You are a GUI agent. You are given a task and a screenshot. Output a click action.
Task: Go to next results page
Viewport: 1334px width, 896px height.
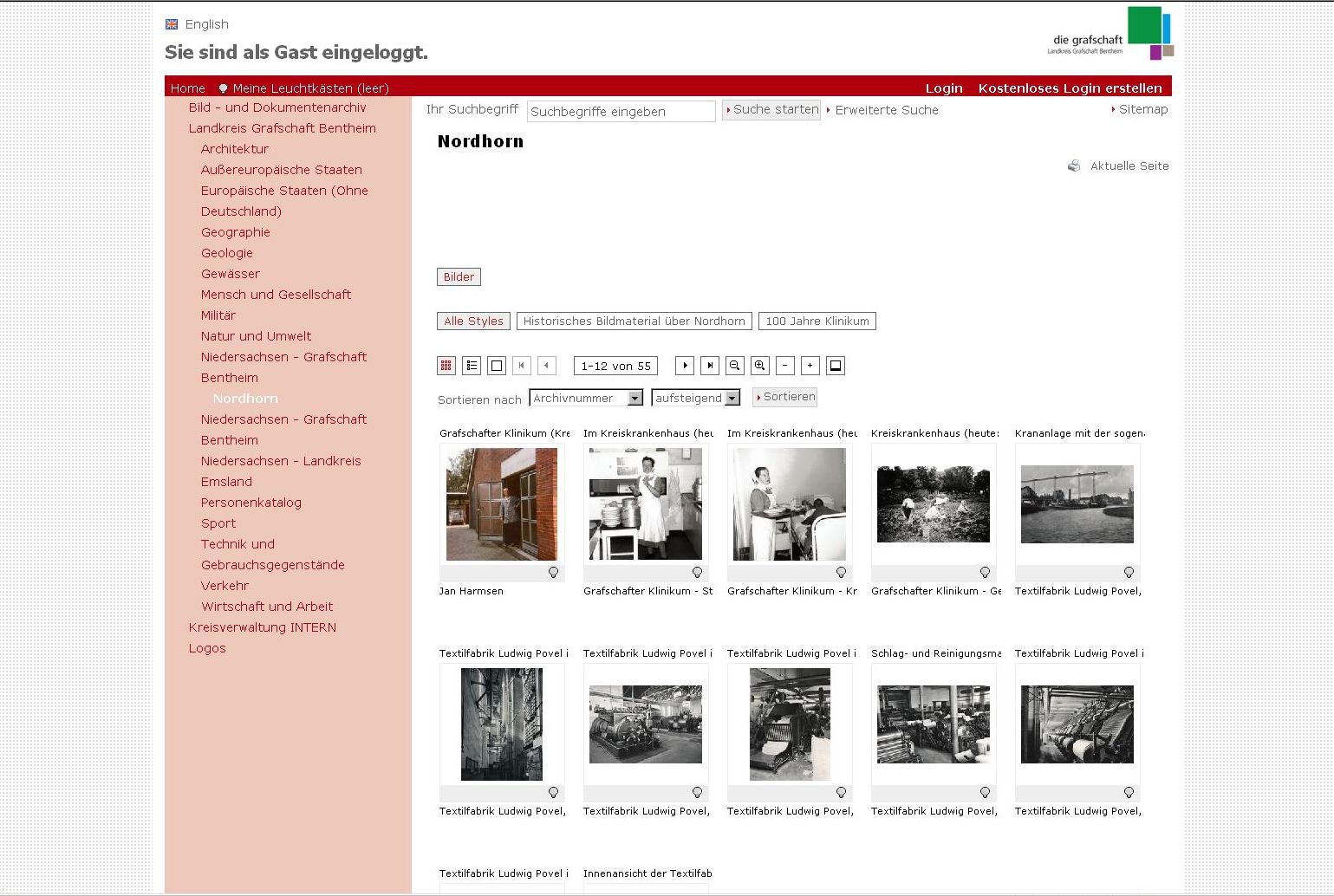[685, 366]
